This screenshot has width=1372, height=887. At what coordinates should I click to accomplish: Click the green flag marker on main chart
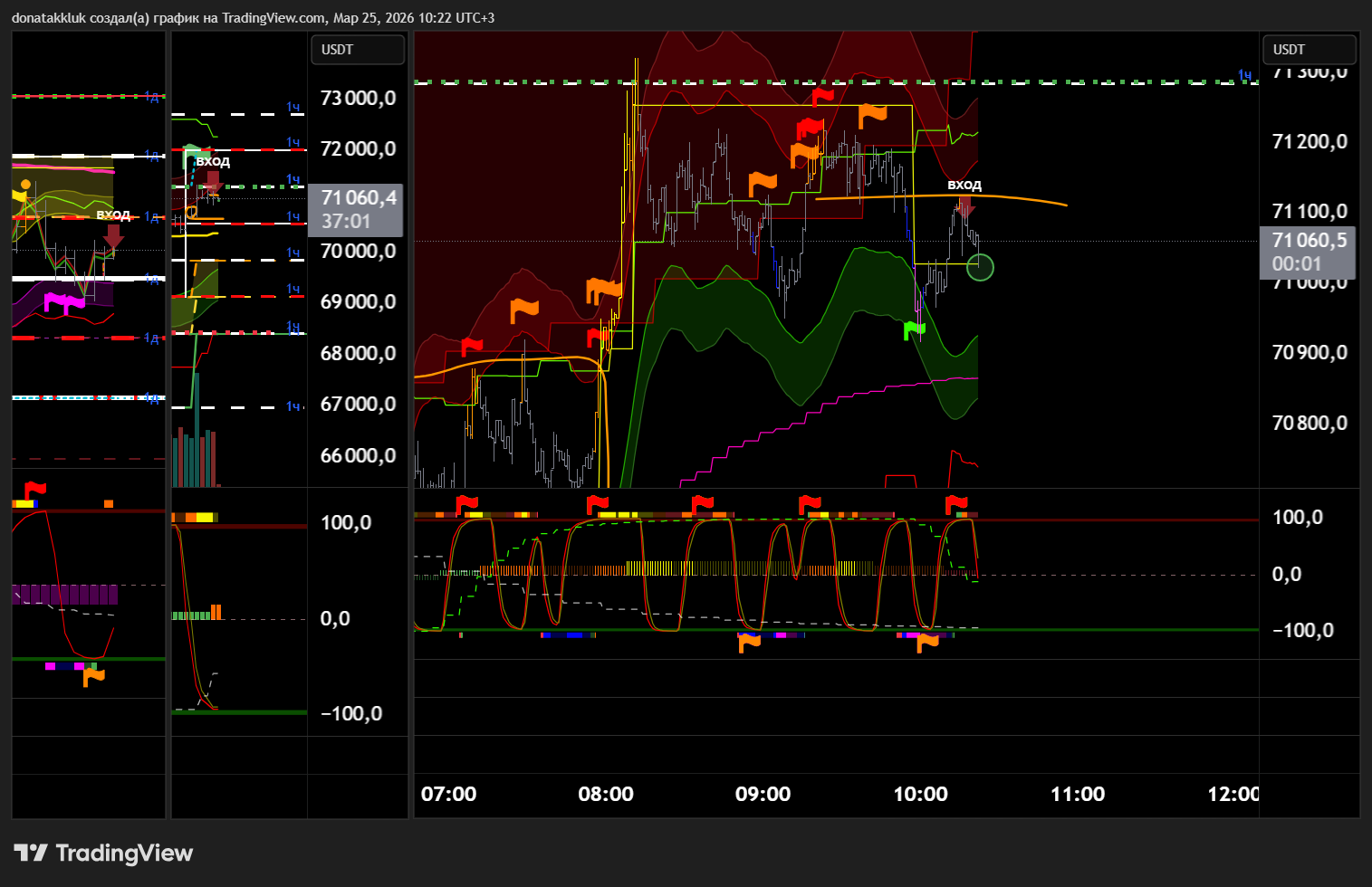click(914, 330)
